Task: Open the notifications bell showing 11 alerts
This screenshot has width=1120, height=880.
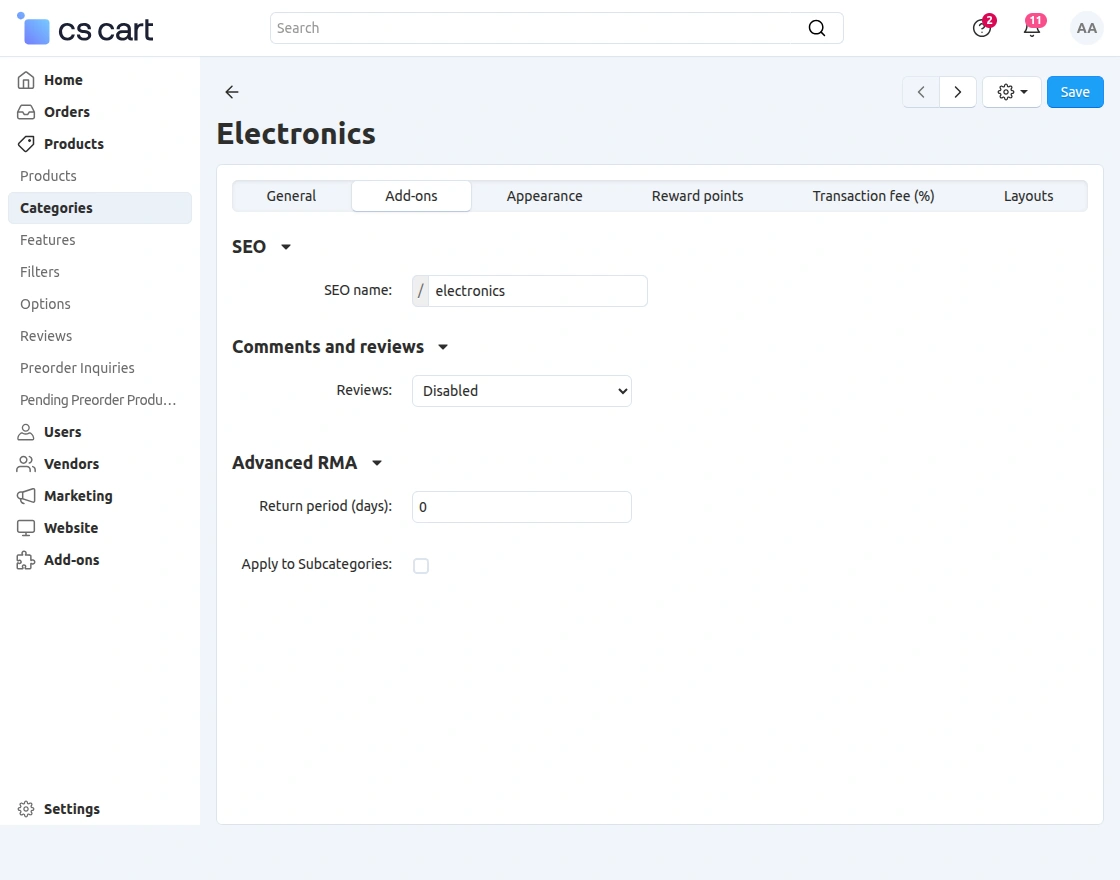Action: click(1031, 28)
